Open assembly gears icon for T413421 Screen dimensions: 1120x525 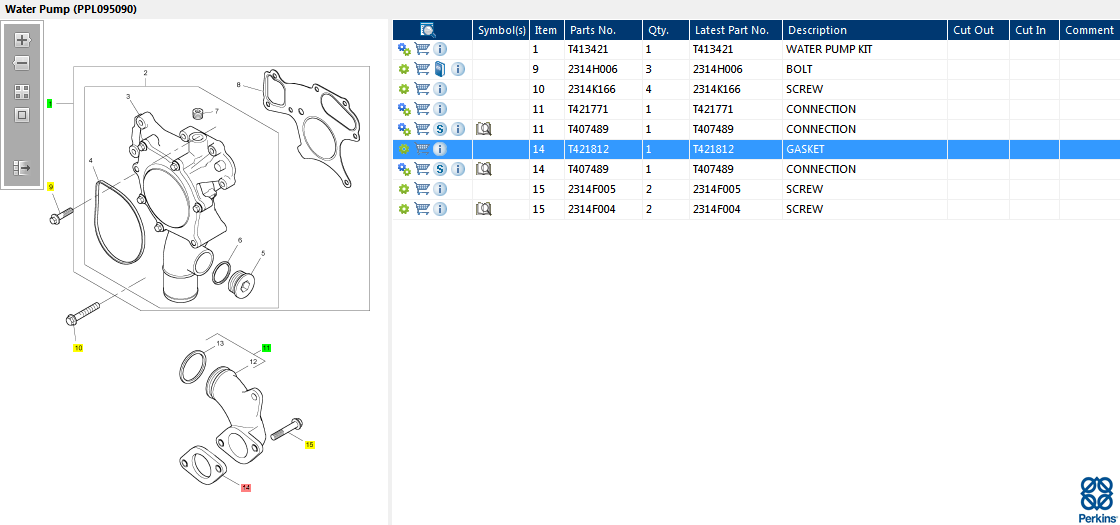point(404,49)
